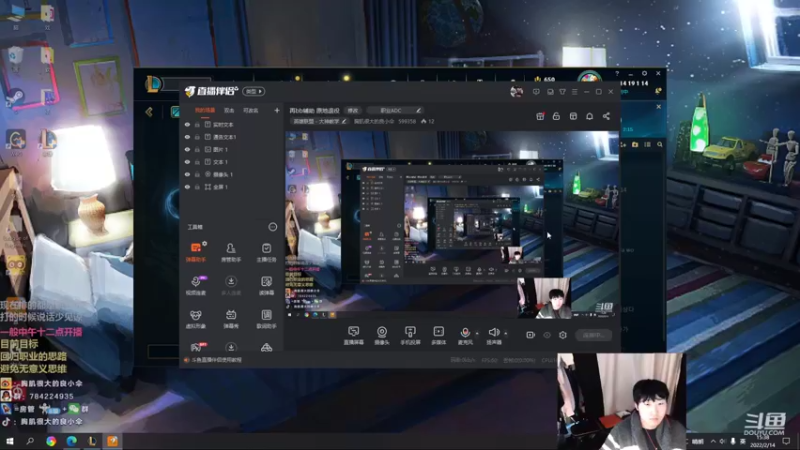Viewport: 800px width, 450px height.
Task: Edit the 英雄联盟 category with the pencil
Action: tap(344, 121)
